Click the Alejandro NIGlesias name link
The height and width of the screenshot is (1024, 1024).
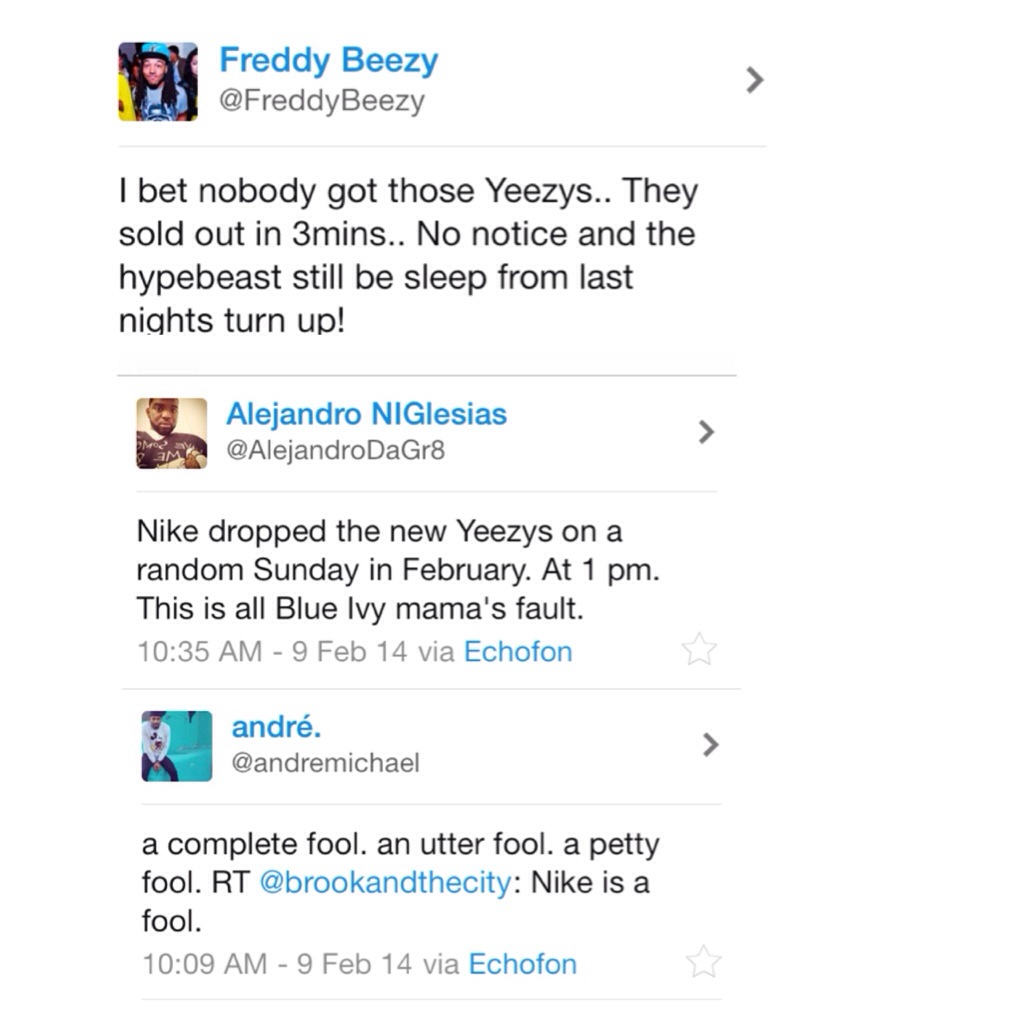coord(366,413)
